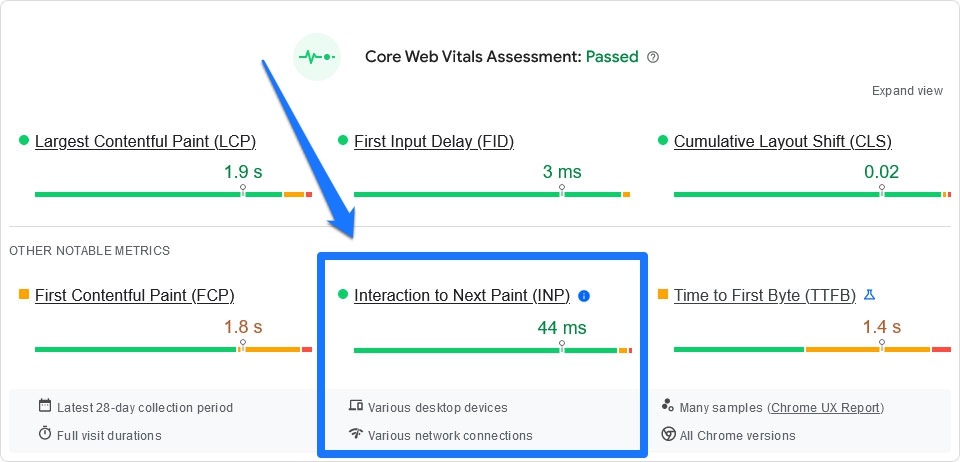Click the TTFB experimental flask icon

click(869, 295)
